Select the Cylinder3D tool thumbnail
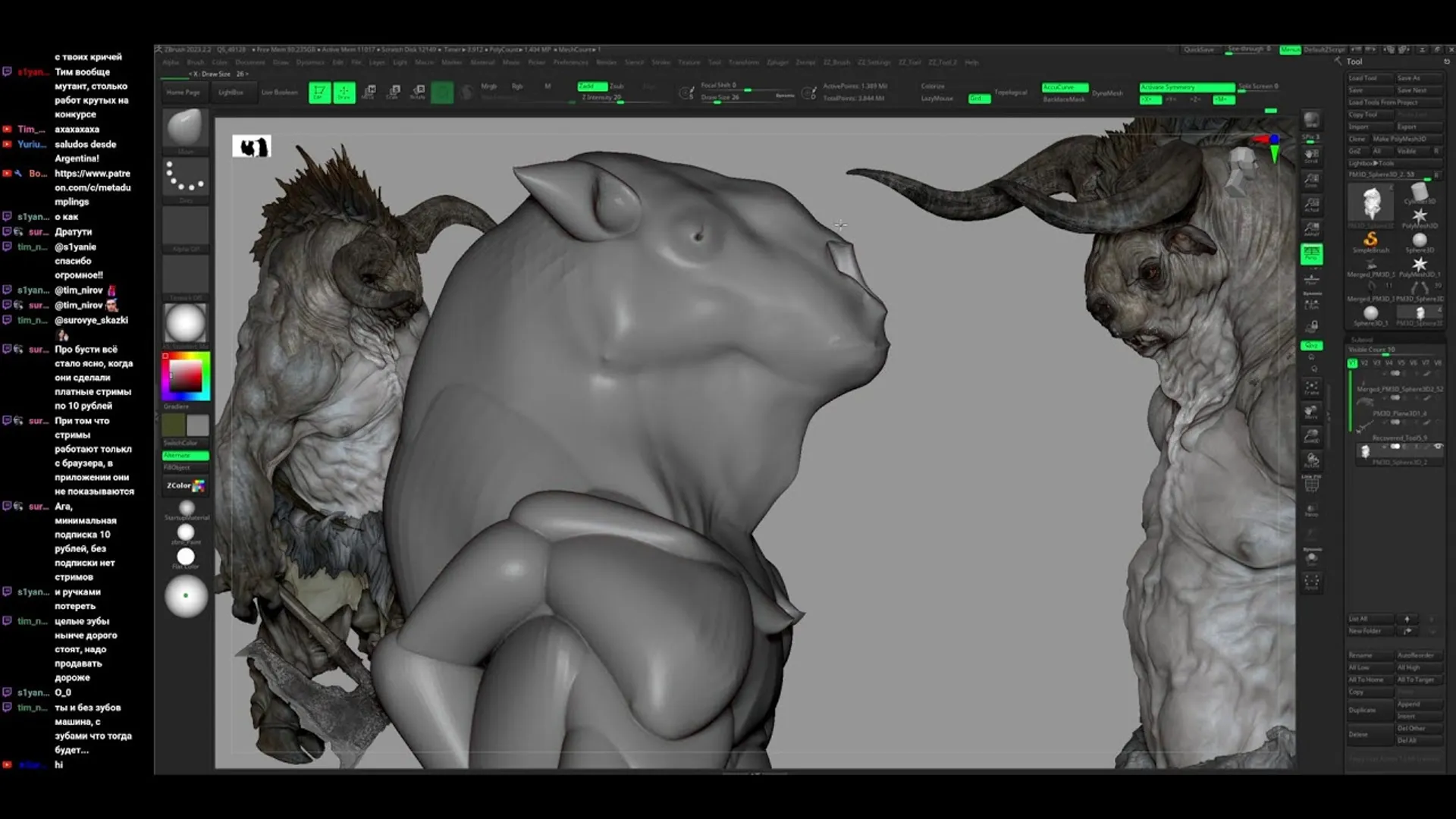 tap(1419, 193)
